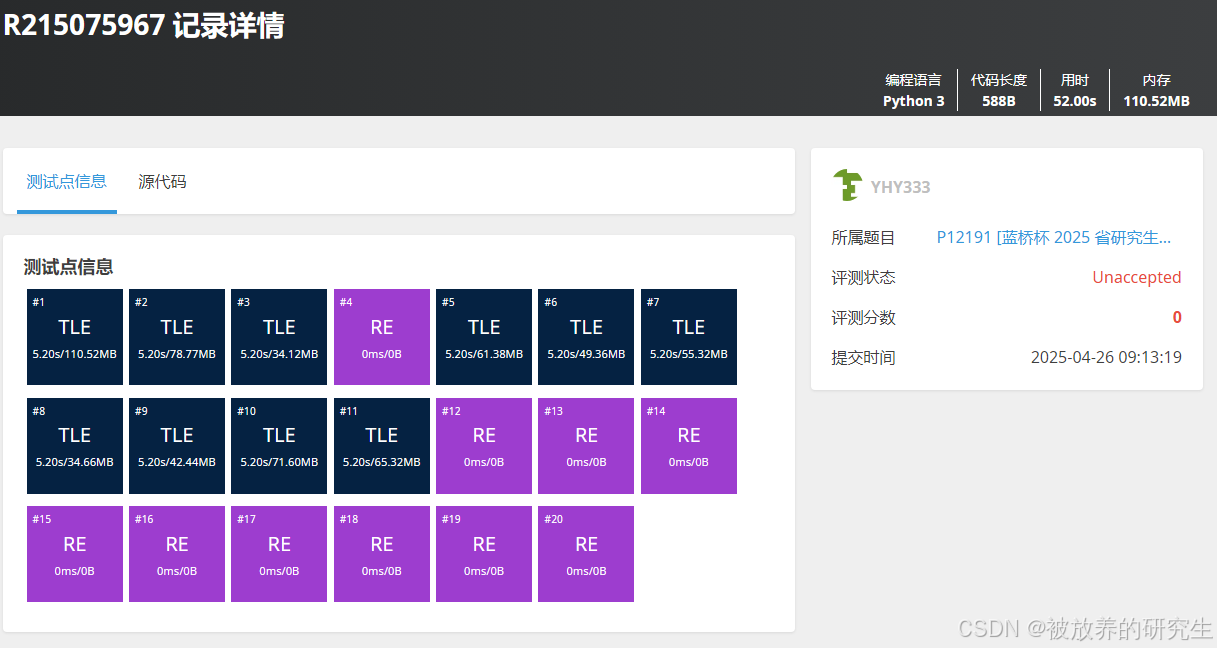1217x648 pixels.
Task: Click the 测试点信息 section heading
Action: click(68, 267)
